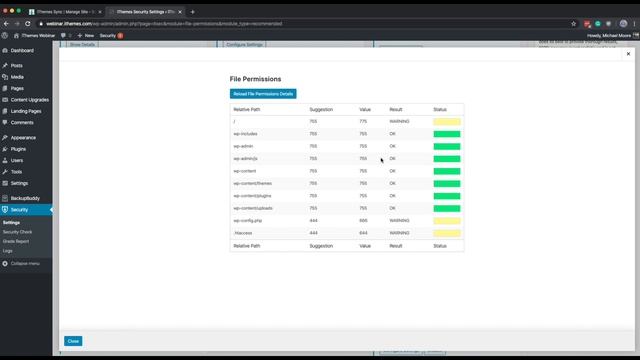
Task: Click Configure Settings button behind dialog
Action: point(244,44)
